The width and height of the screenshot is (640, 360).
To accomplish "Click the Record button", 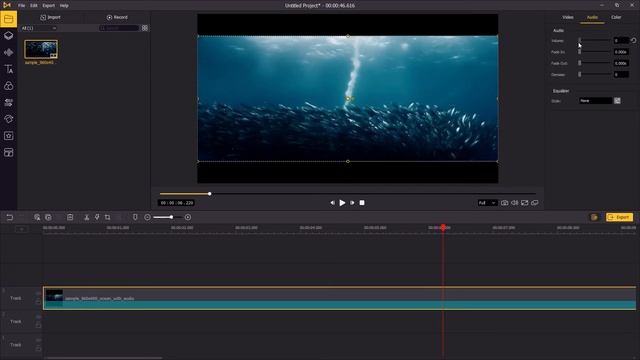I will [117, 18].
